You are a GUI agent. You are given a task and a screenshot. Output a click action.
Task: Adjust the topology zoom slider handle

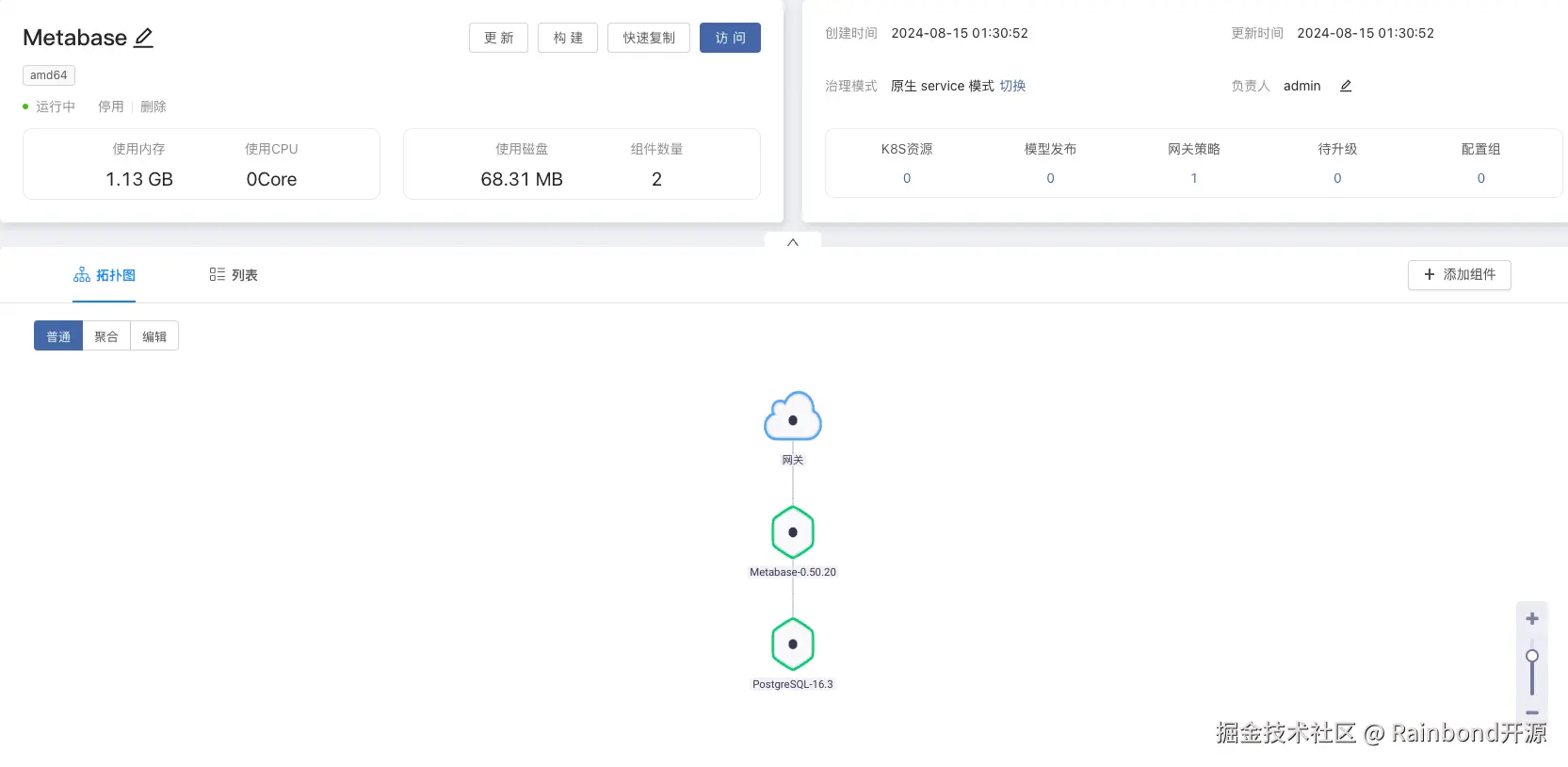[x=1532, y=656]
